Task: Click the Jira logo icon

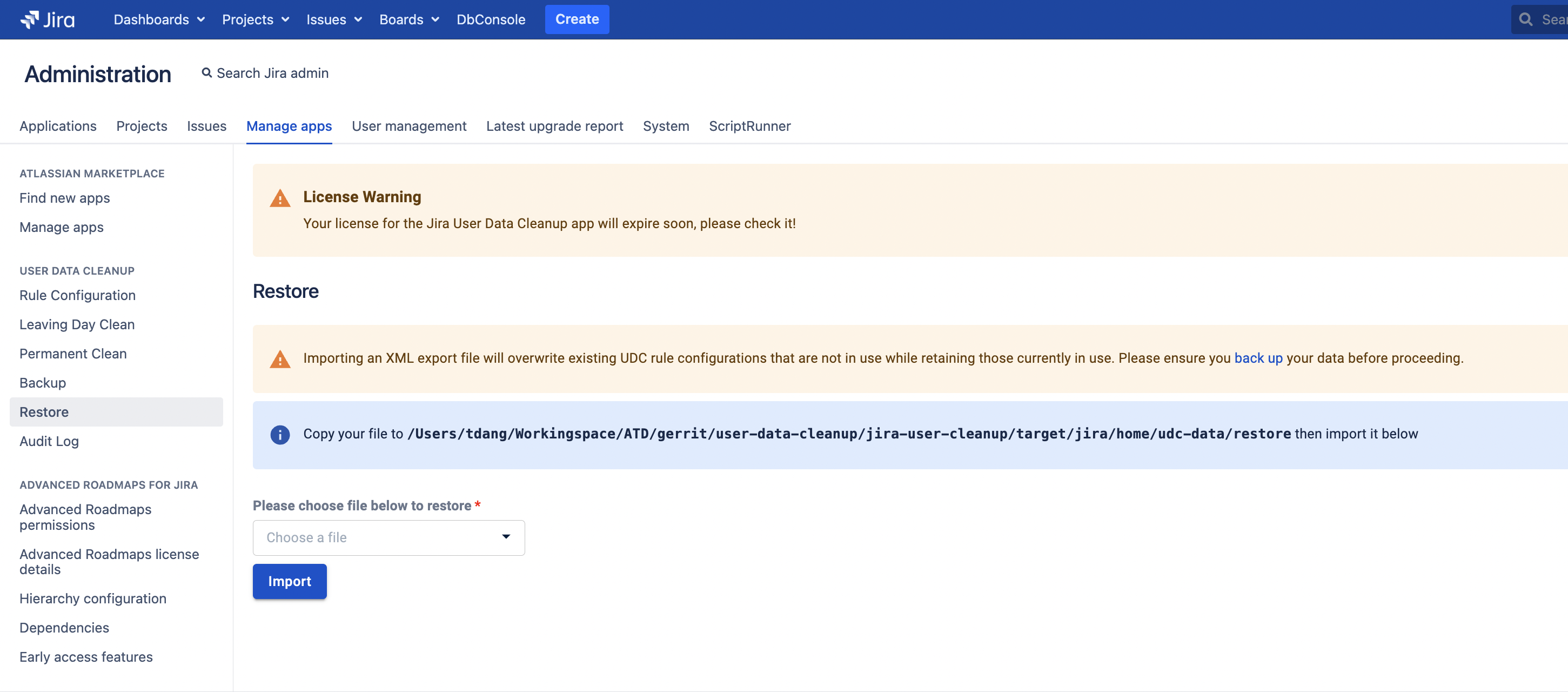Action: pyautogui.click(x=30, y=19)
